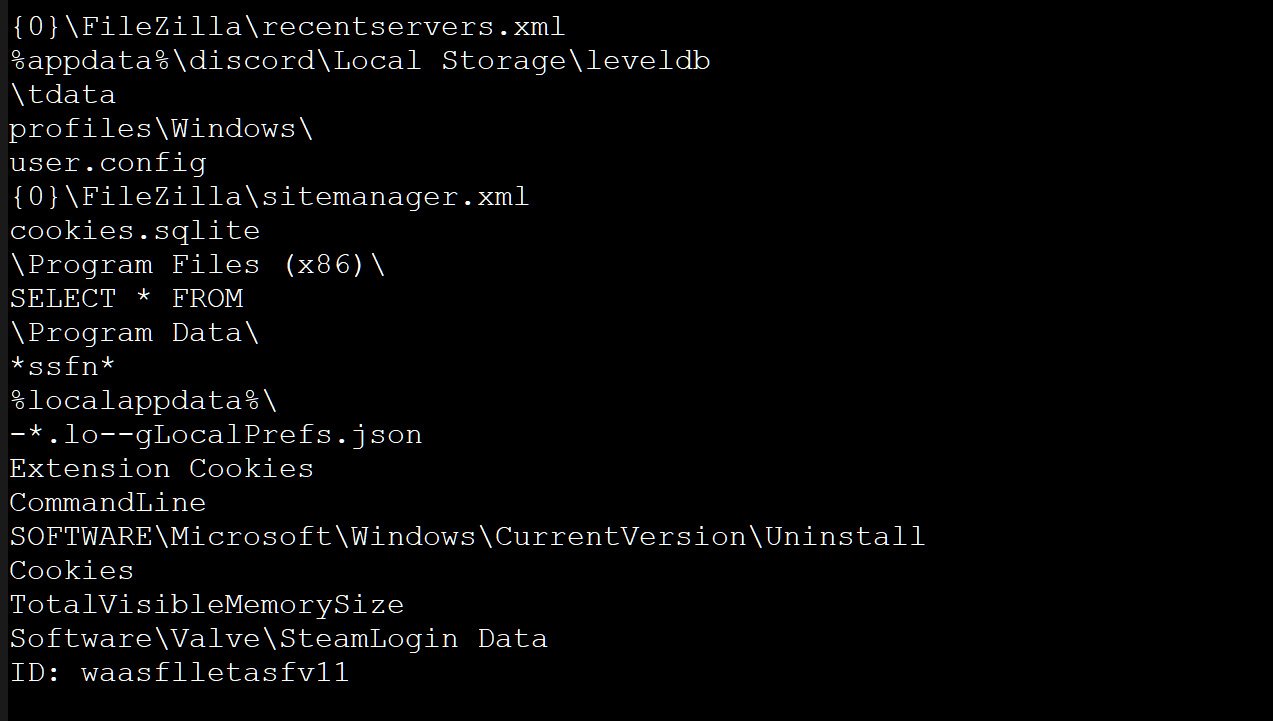
Task: Select the CurrentVersion\Uninstall registry path
Action: 467,537
